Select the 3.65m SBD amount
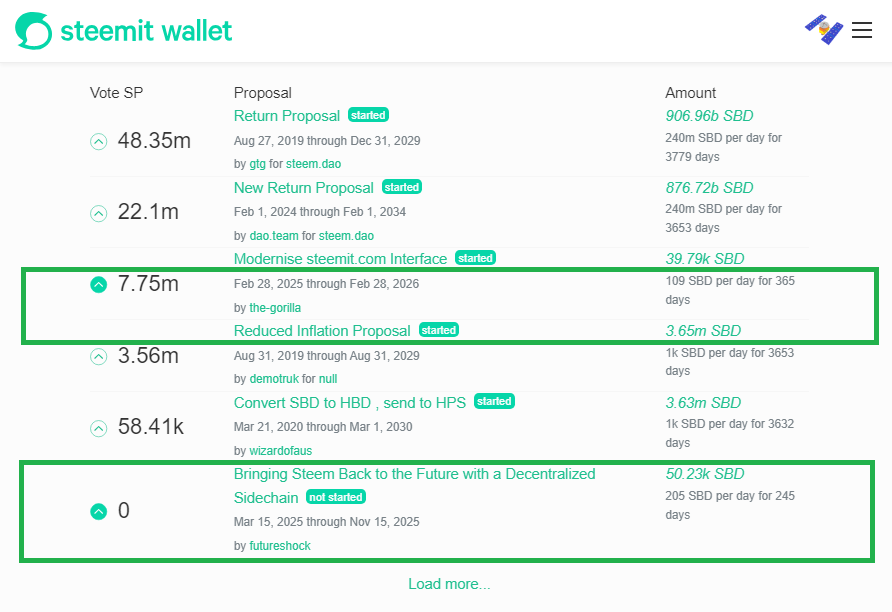This screenshot has height=612, width=892. click(703, 331)
